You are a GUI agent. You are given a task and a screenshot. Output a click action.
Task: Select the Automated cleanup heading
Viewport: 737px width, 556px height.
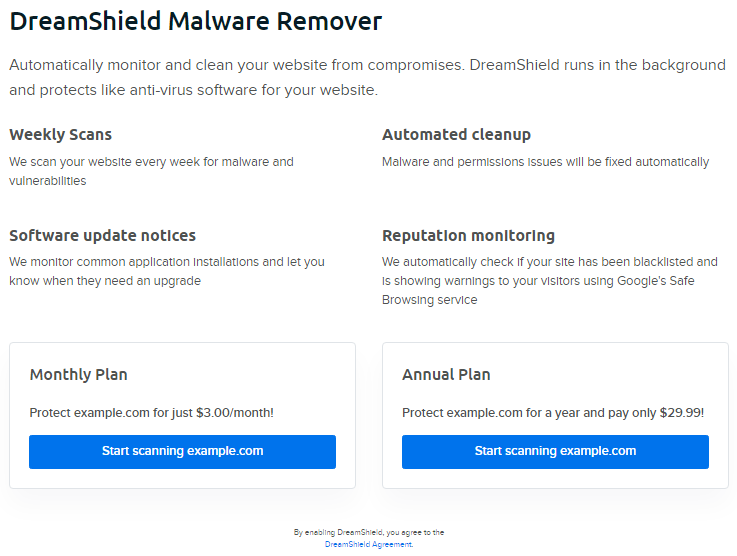click(456, 134)
